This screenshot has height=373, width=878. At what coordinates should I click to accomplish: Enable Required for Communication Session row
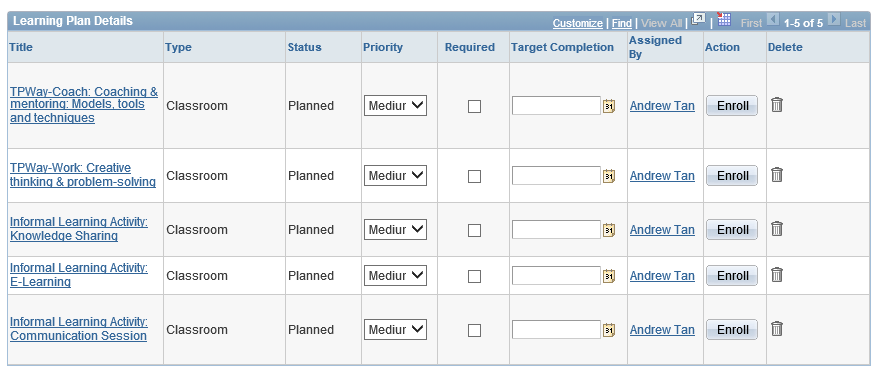[x=474, y=330]
